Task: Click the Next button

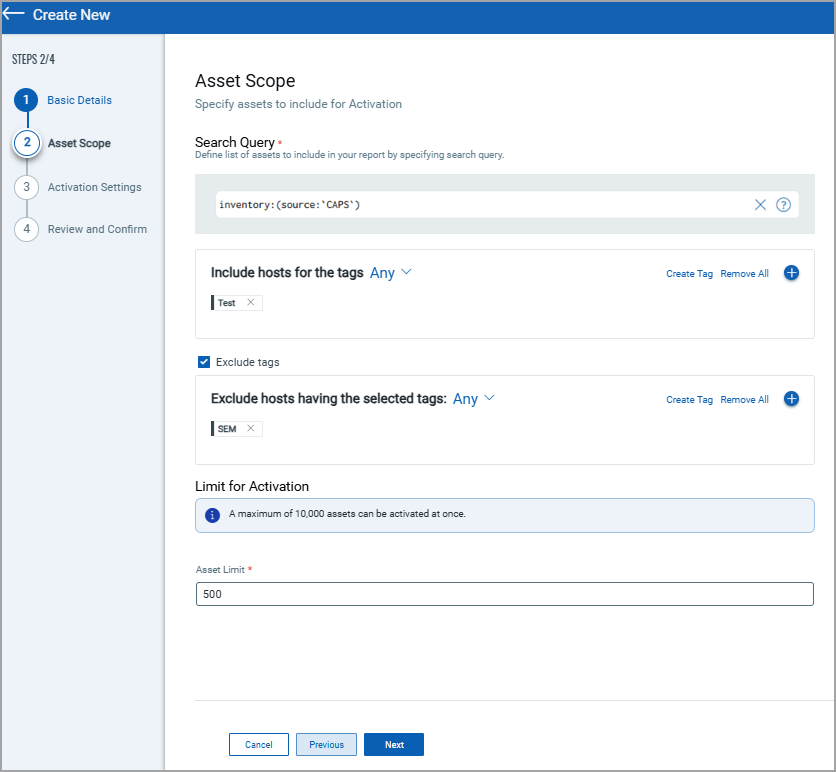Action: tap(394, 744)
